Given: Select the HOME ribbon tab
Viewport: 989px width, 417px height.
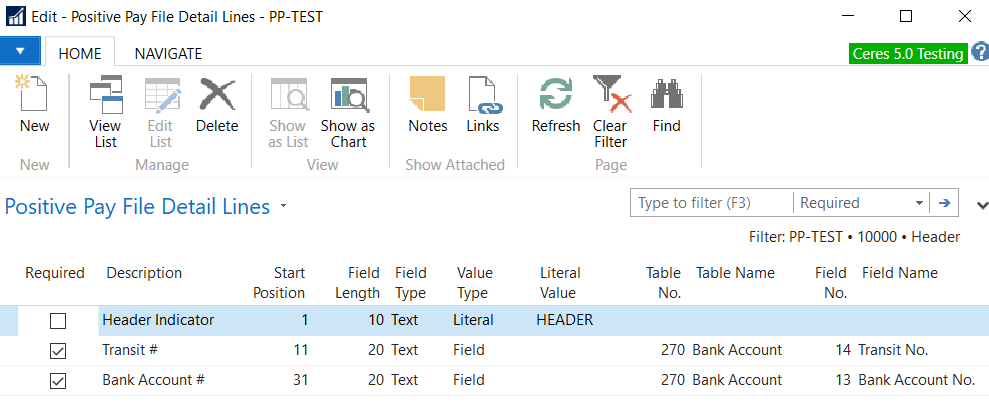Looking at the screenshot, I should pyautogui.click(x=80, y=54).
